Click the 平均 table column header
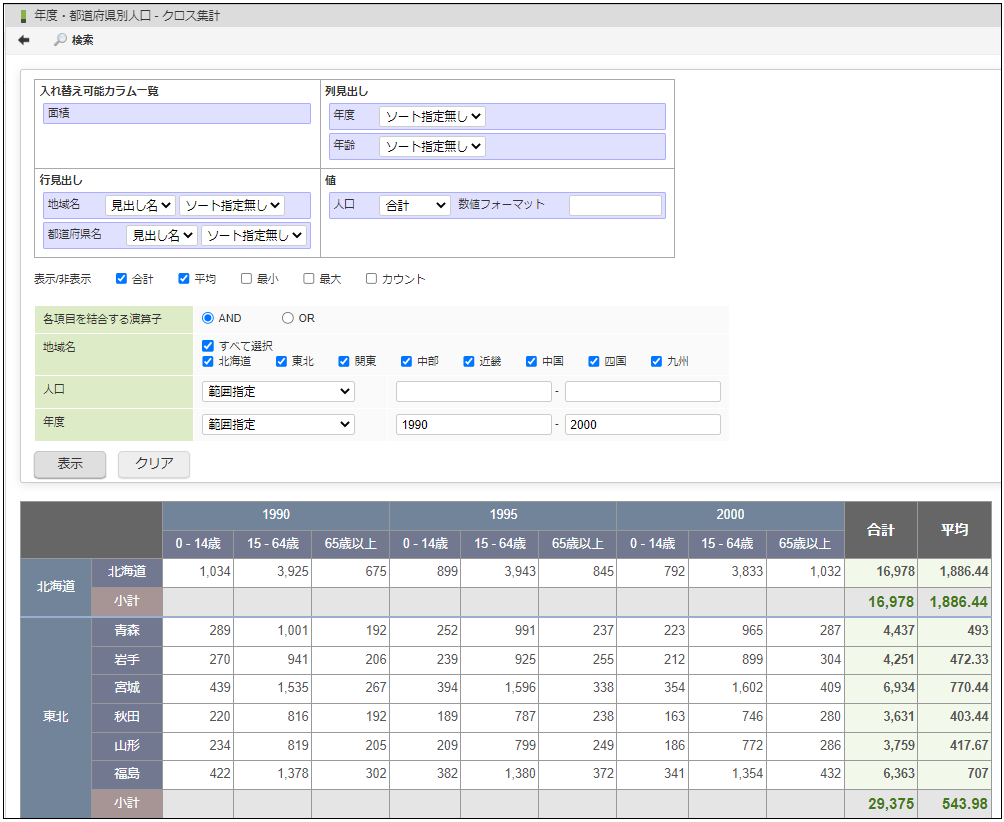The width and height of the screenshot is (1004, 822). 954,530
